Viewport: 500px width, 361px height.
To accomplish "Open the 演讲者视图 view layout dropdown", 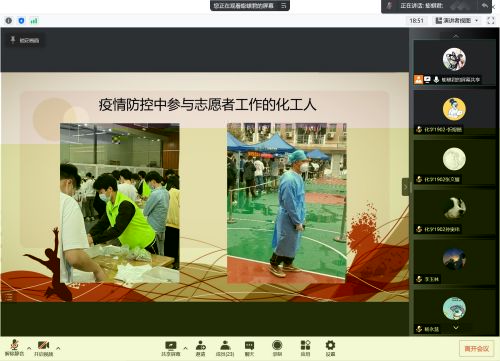I will (x=457, y=21).
